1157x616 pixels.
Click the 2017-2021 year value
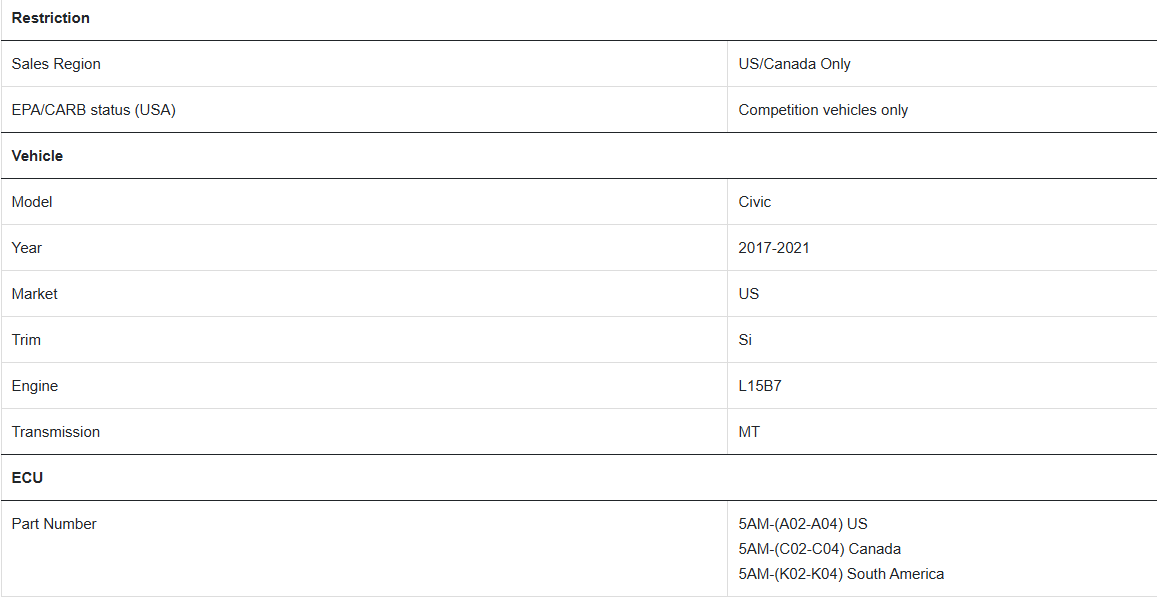pos(773,248)
